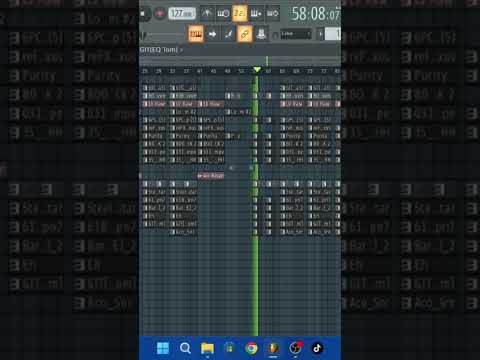Open TikTok from taskbar
Viewport: 480px width, 360px height.
coord(317,348)
